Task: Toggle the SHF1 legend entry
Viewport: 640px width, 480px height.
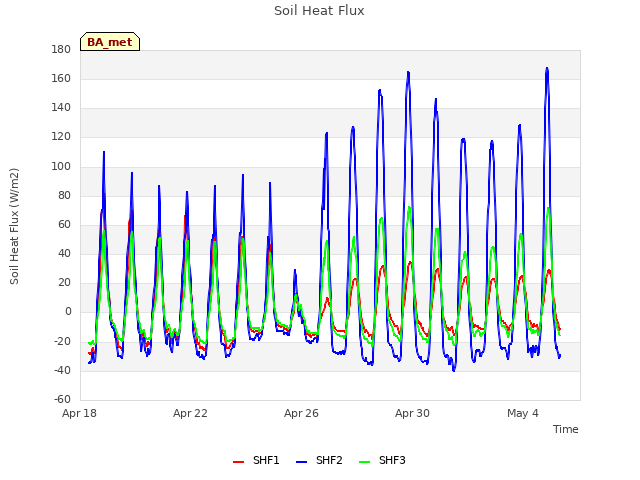Action: pos(256,460)
